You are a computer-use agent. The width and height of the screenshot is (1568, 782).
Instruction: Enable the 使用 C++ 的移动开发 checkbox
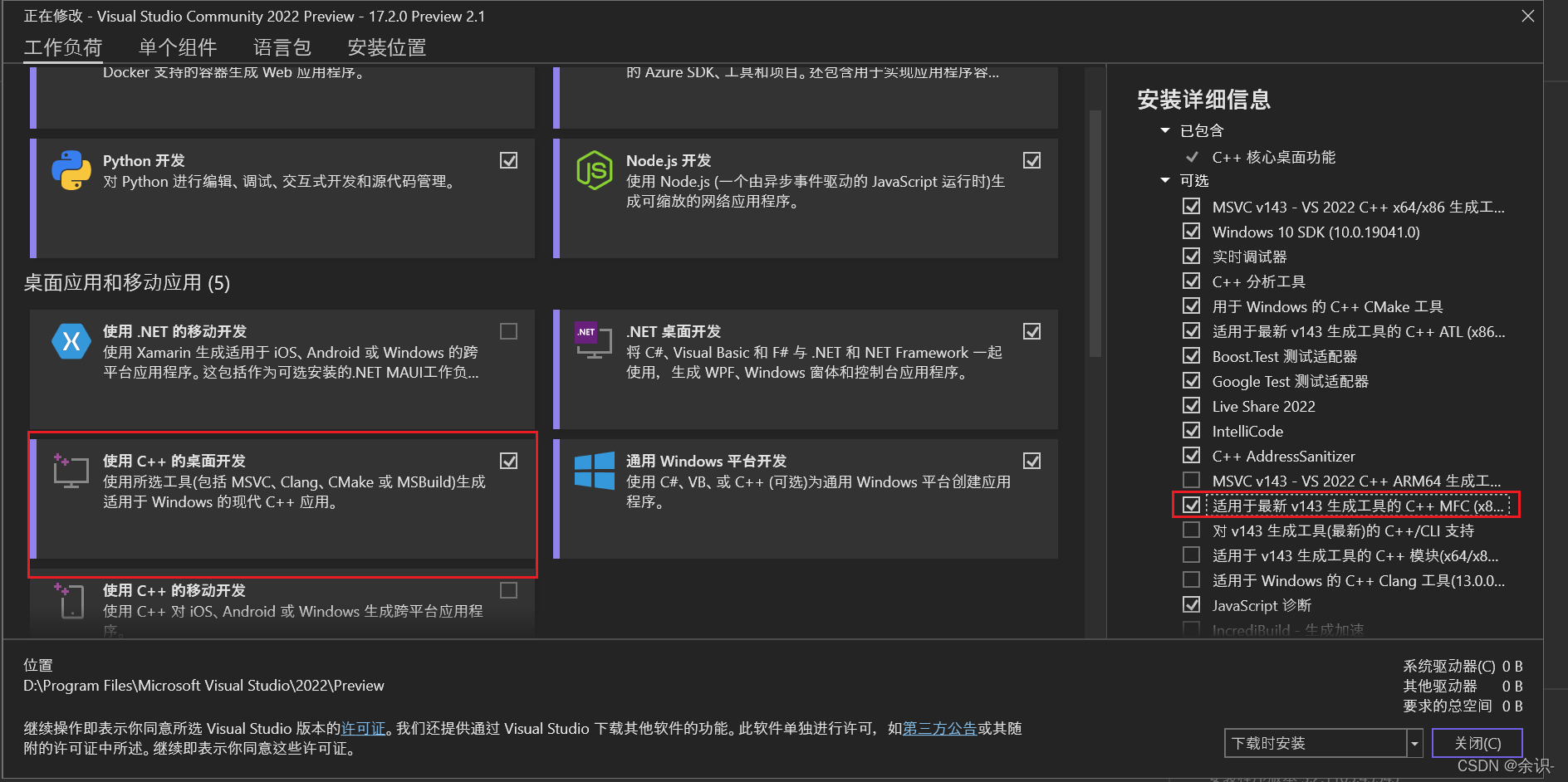coord(509,590)
